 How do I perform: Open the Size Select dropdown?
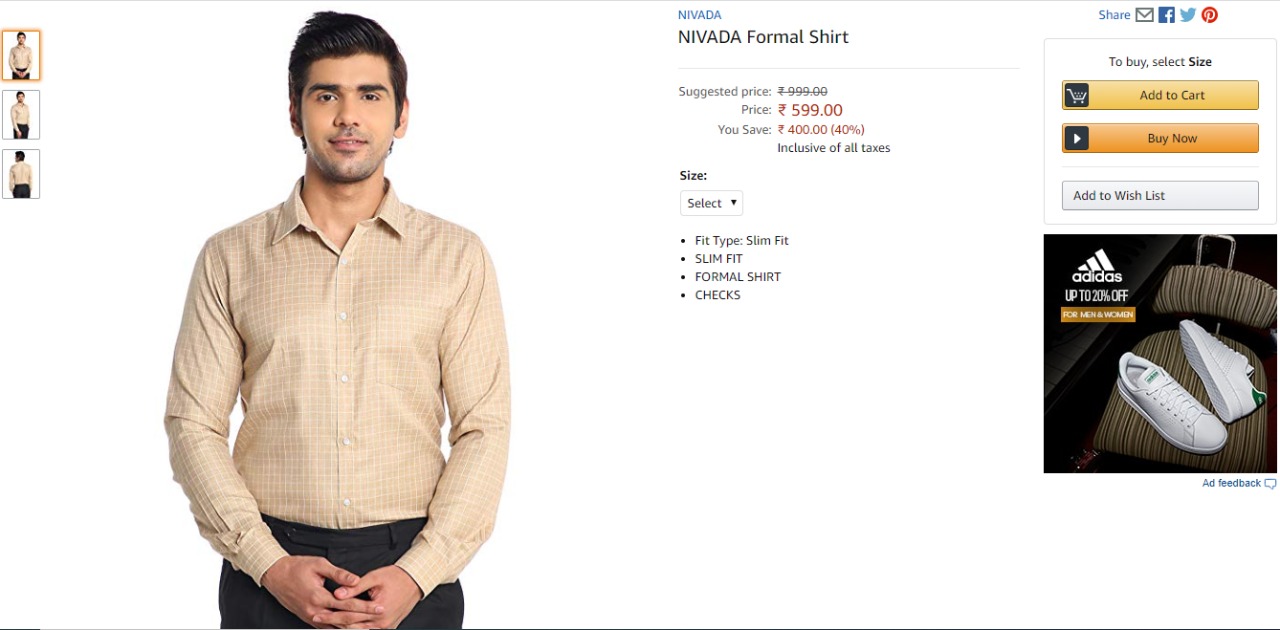712,203
